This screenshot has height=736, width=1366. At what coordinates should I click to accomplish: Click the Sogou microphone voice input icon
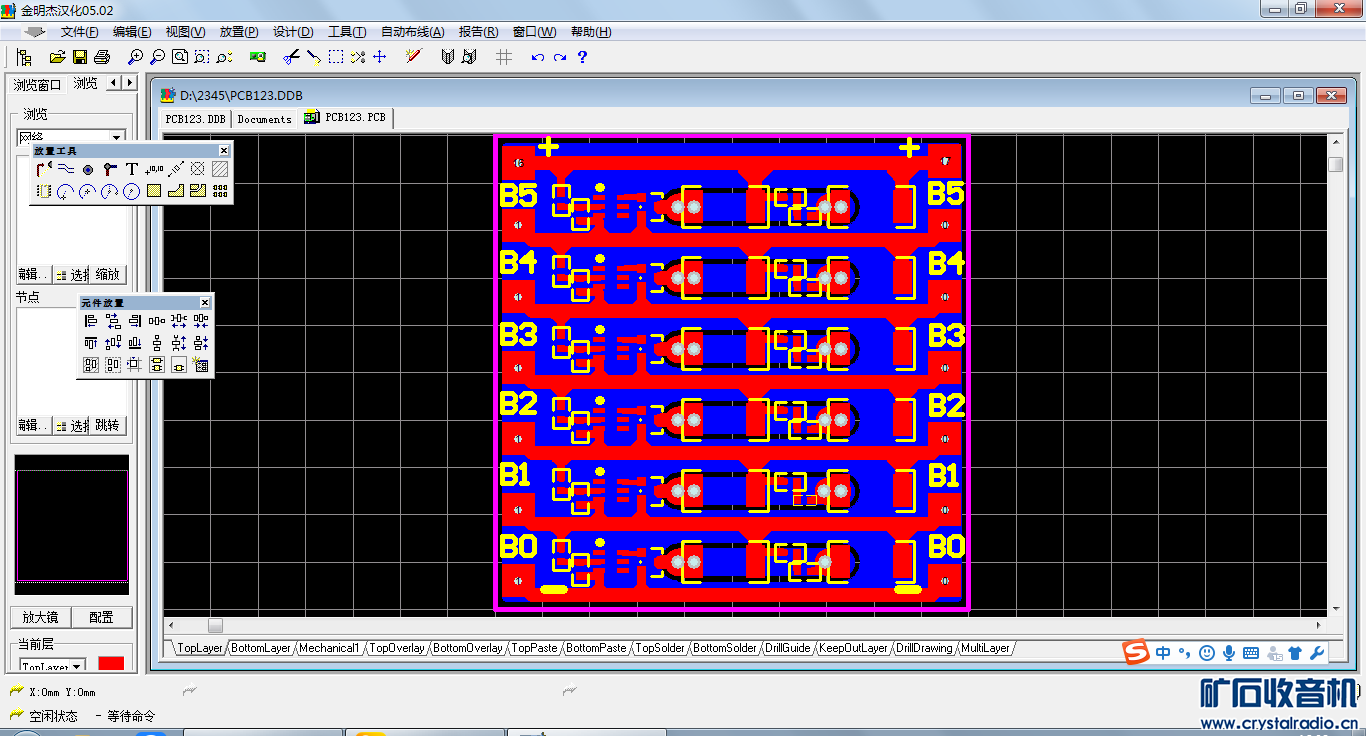point(1229,653)
